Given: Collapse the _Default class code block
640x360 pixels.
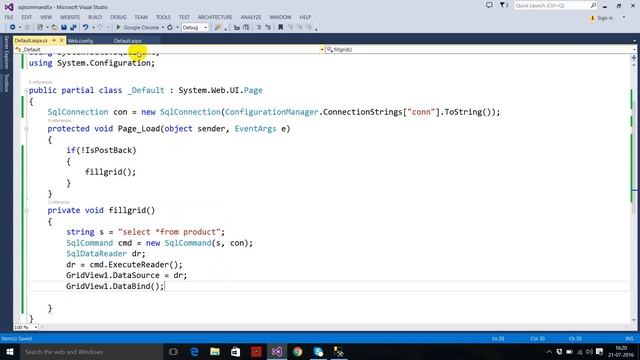Looking at the screenshot, I should (x=26, y=91).
